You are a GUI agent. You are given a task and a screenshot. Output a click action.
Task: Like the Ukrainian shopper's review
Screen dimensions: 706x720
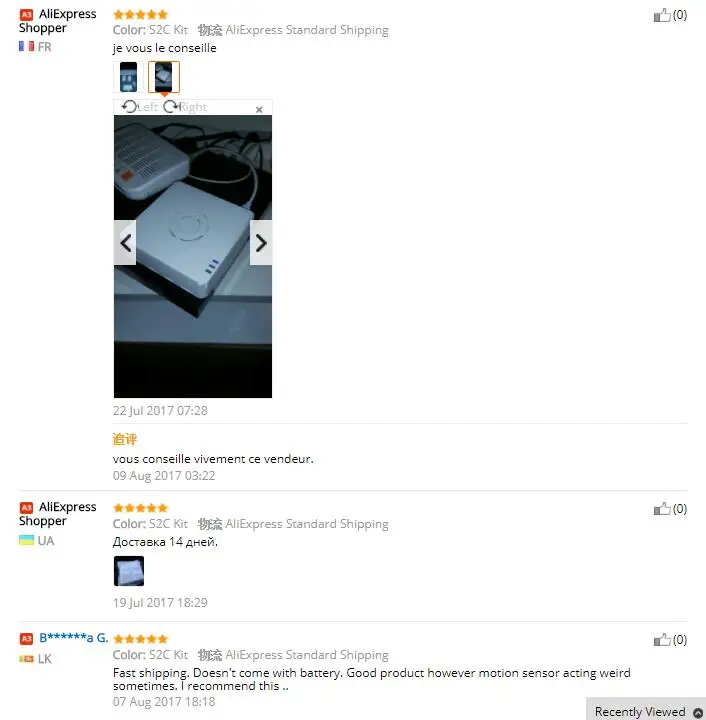click(662, 509)
